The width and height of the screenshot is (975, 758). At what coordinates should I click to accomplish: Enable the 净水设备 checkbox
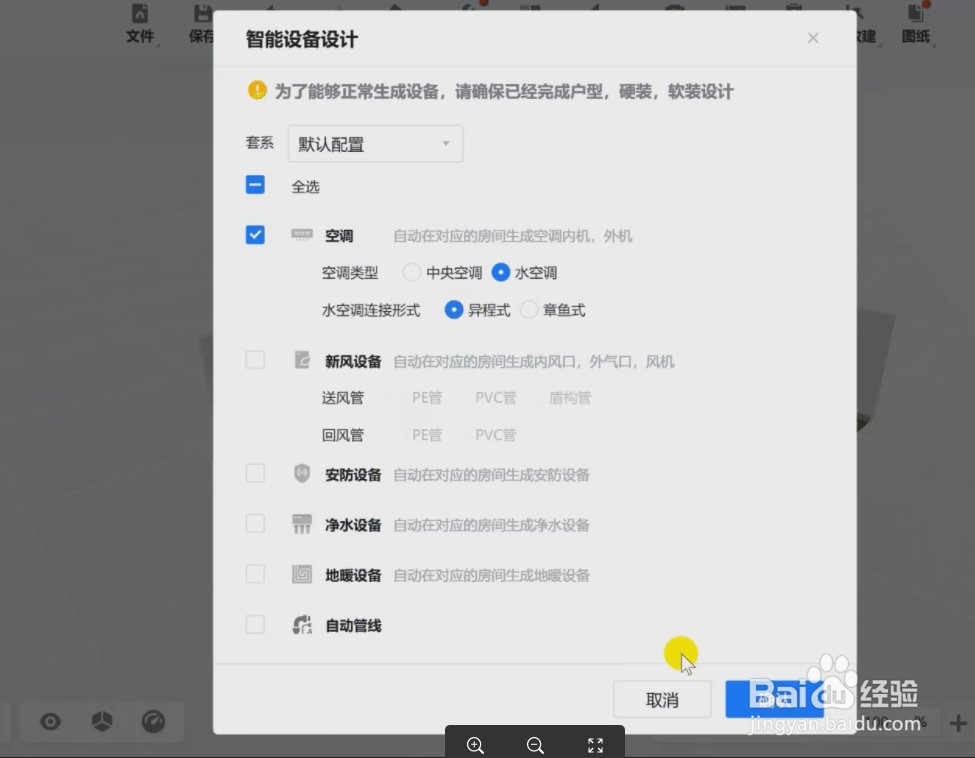point(255,524)
